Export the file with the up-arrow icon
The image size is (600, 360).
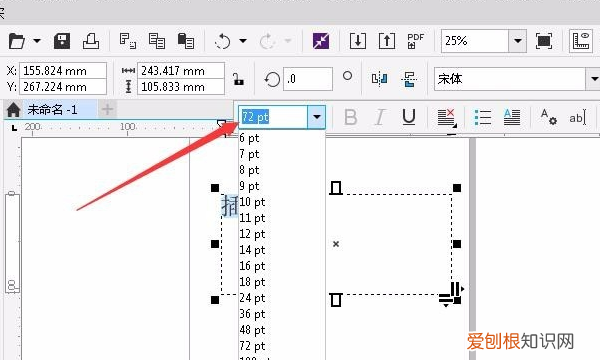point(387,41)
